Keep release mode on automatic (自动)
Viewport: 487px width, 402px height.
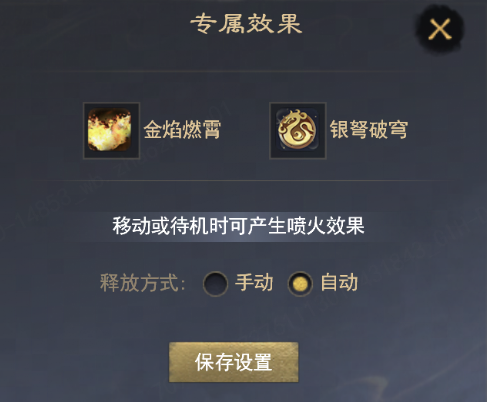point(300,284)
